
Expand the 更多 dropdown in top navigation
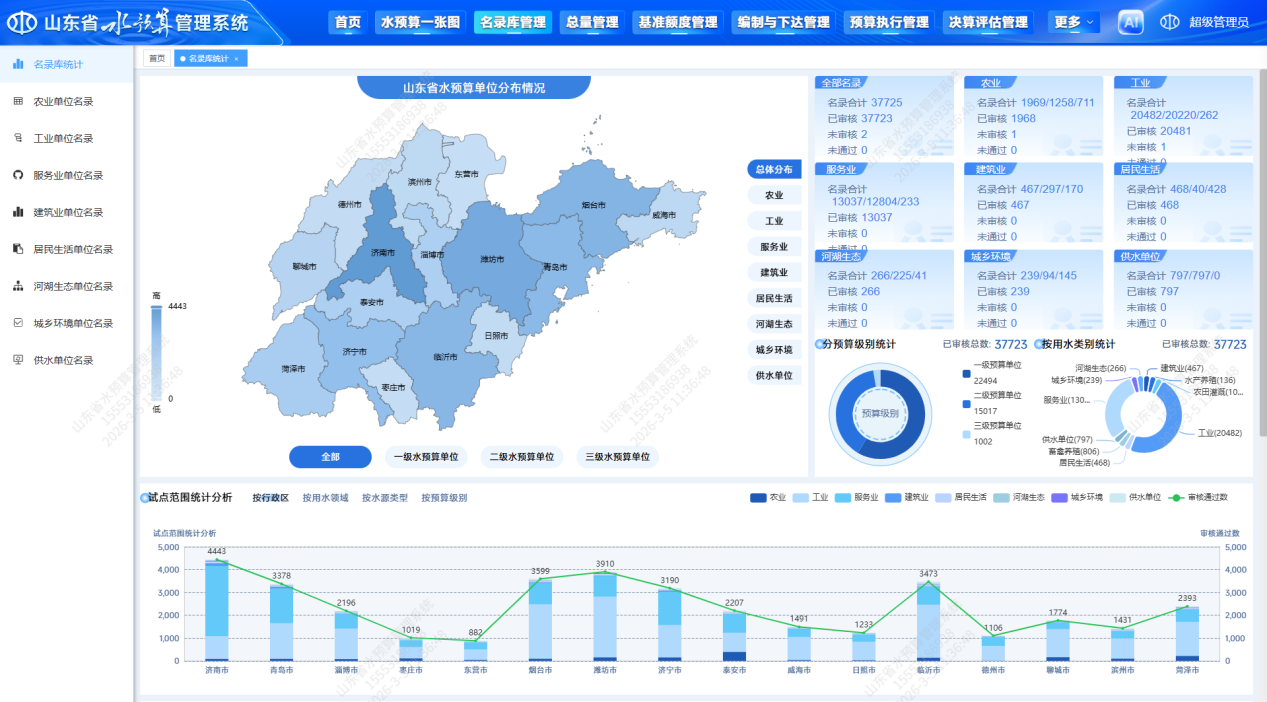(x=1074, y=22)
